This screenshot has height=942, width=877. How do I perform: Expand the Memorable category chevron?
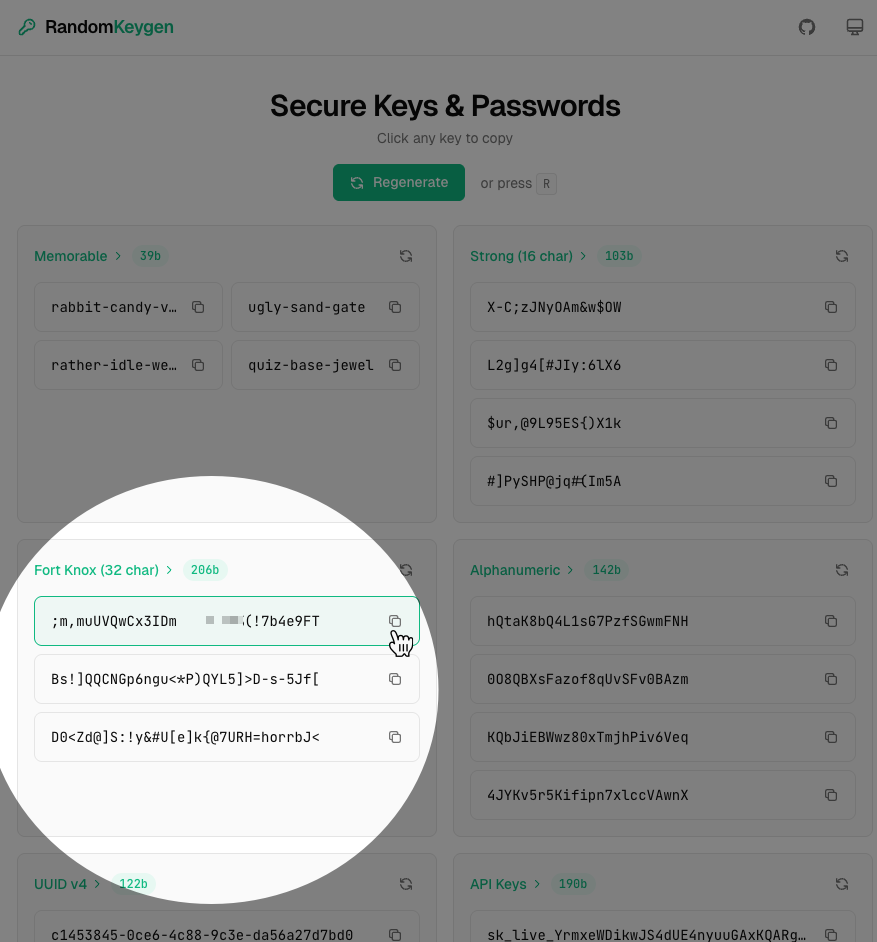[118, 256]
